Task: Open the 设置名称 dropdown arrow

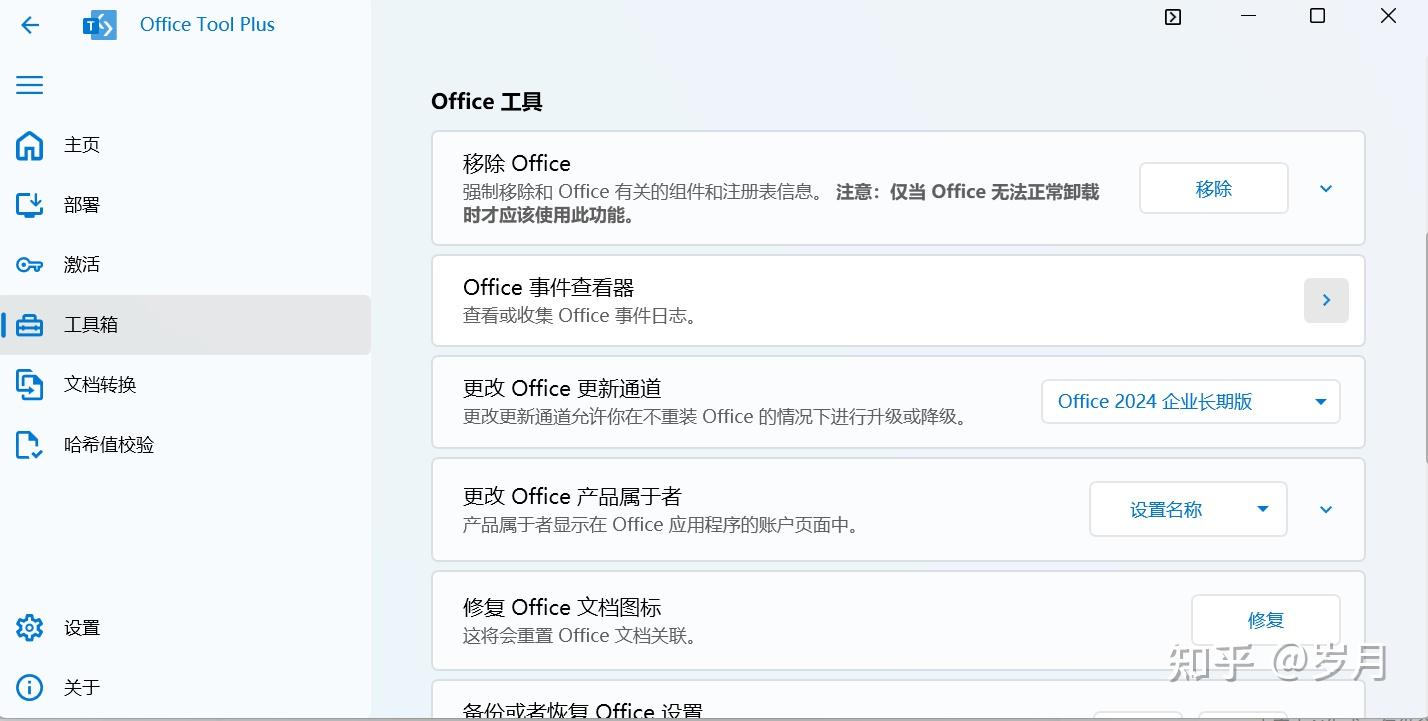Action: pyautogui.click(x=1263, y=510)
